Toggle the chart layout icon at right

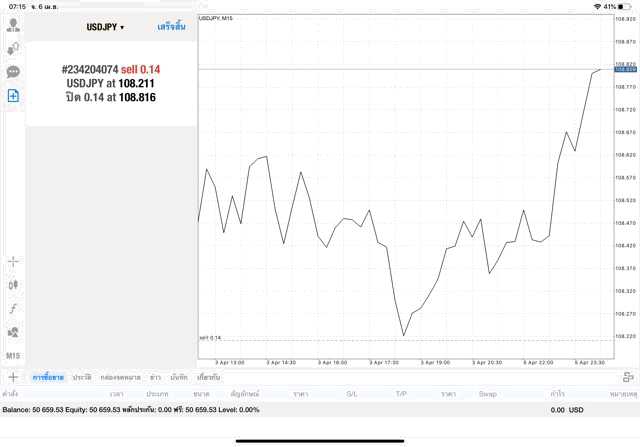627,377
